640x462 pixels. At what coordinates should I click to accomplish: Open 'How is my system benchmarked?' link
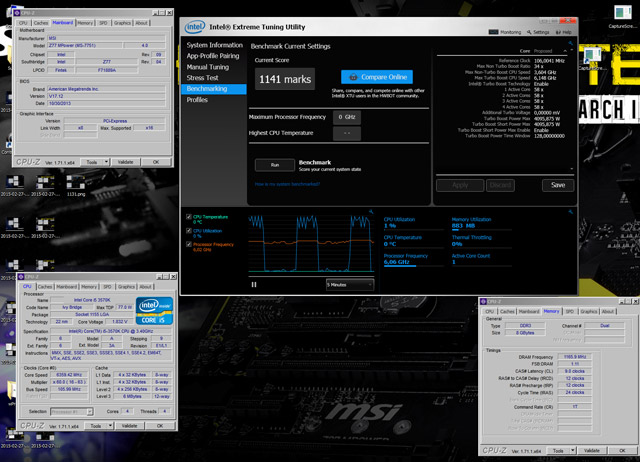click(x=287, y=184)
